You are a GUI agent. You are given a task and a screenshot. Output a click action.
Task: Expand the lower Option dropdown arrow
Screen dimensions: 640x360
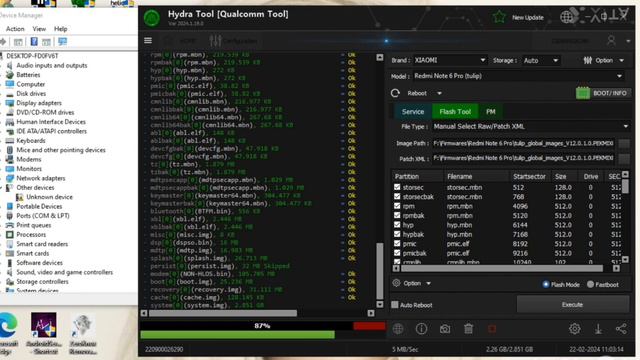point(428,283)
